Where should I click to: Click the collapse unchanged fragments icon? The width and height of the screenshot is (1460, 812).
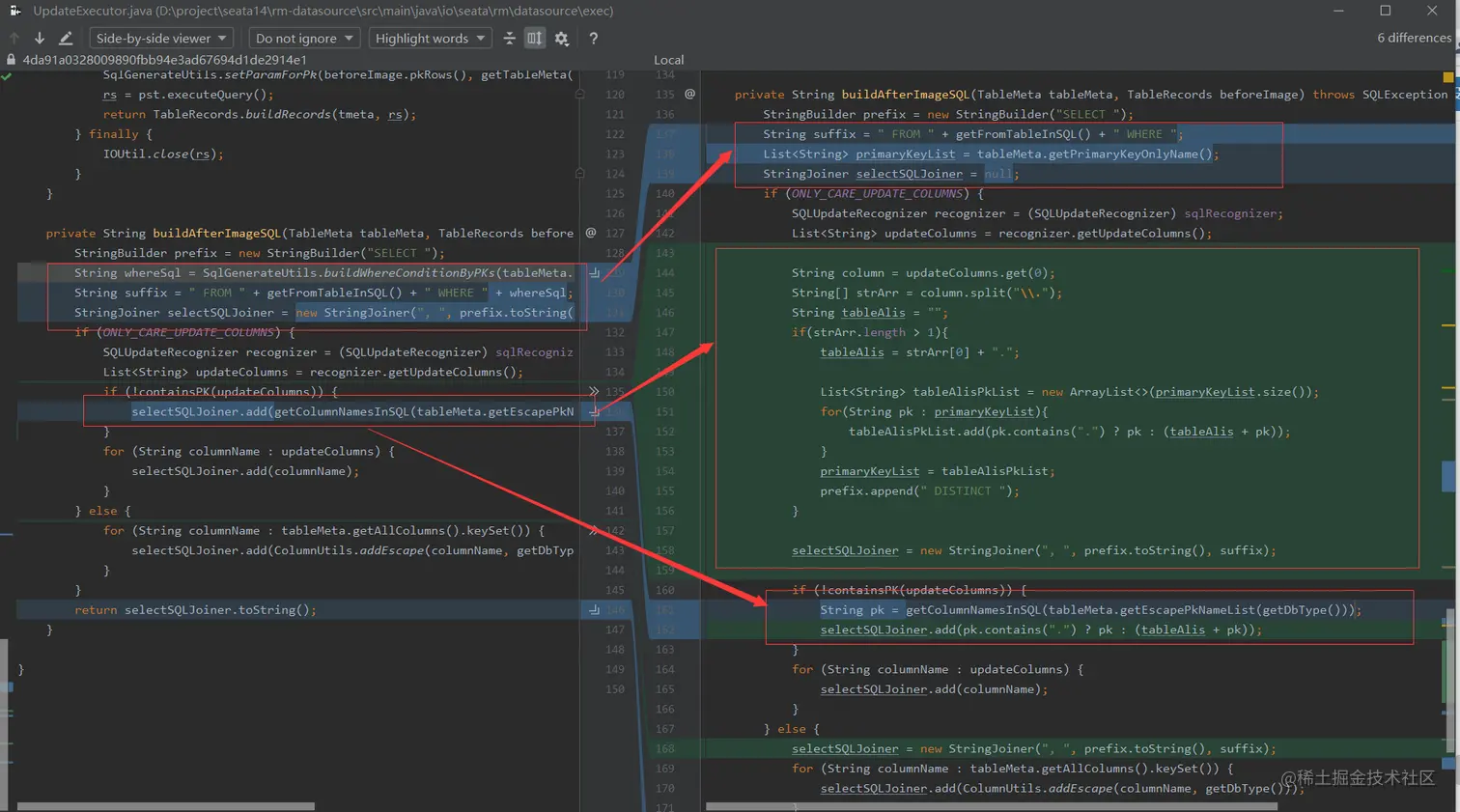click(x=509, y=39)
